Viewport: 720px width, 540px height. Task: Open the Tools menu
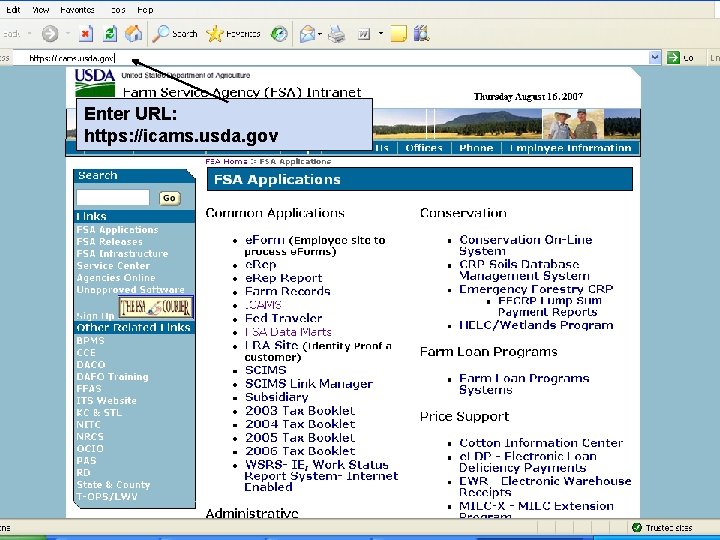[118, 10]
